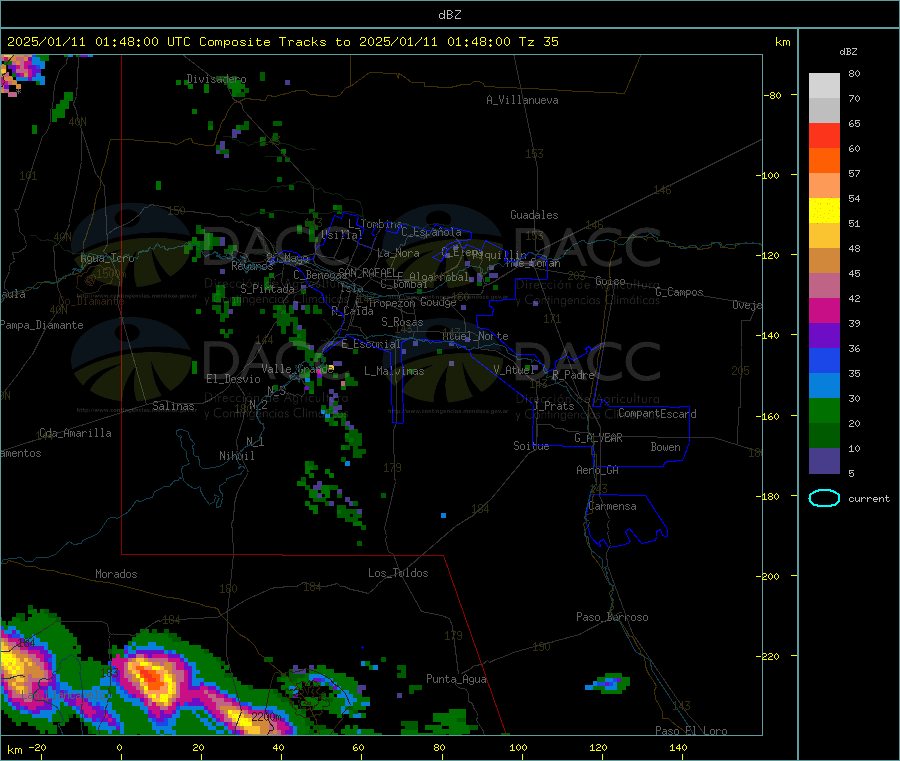Click the cyan 'current' ellipse legend icon
The height and width of the screenshot is (761, 900).
824,498
